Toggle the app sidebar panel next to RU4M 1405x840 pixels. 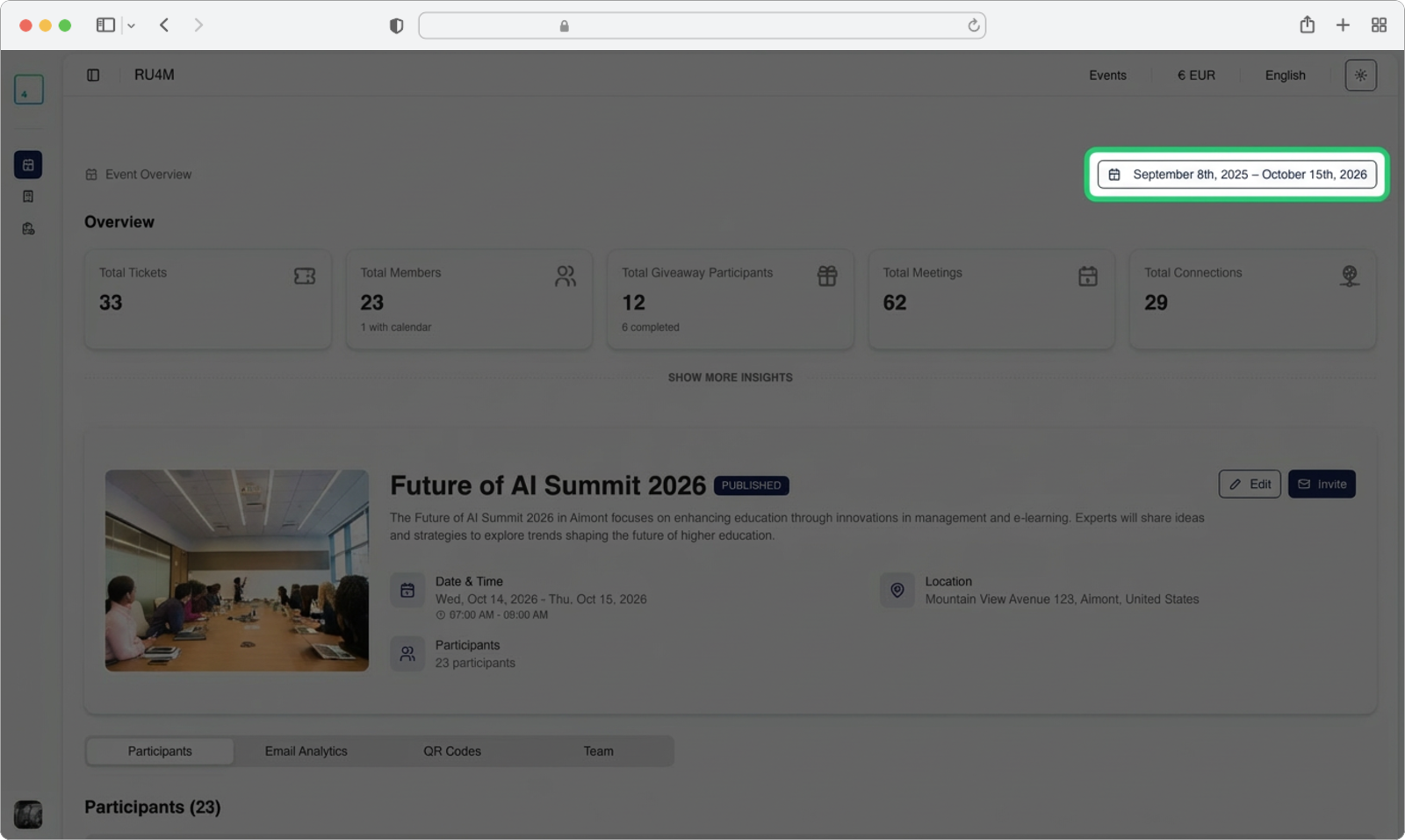(93, 75)
